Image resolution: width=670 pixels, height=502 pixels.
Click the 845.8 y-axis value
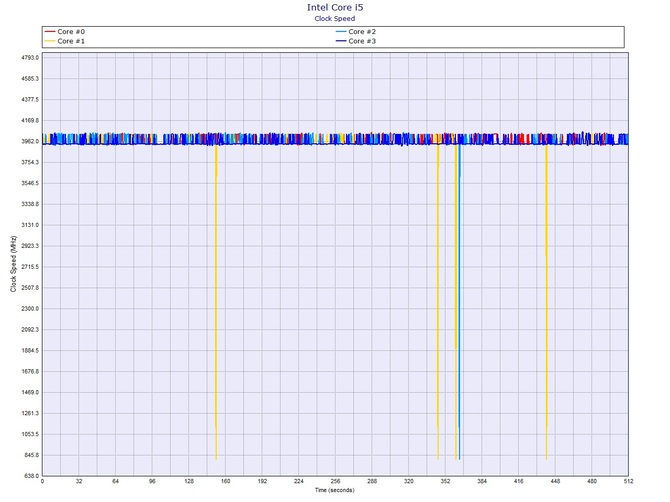click(x=30, y=455)
